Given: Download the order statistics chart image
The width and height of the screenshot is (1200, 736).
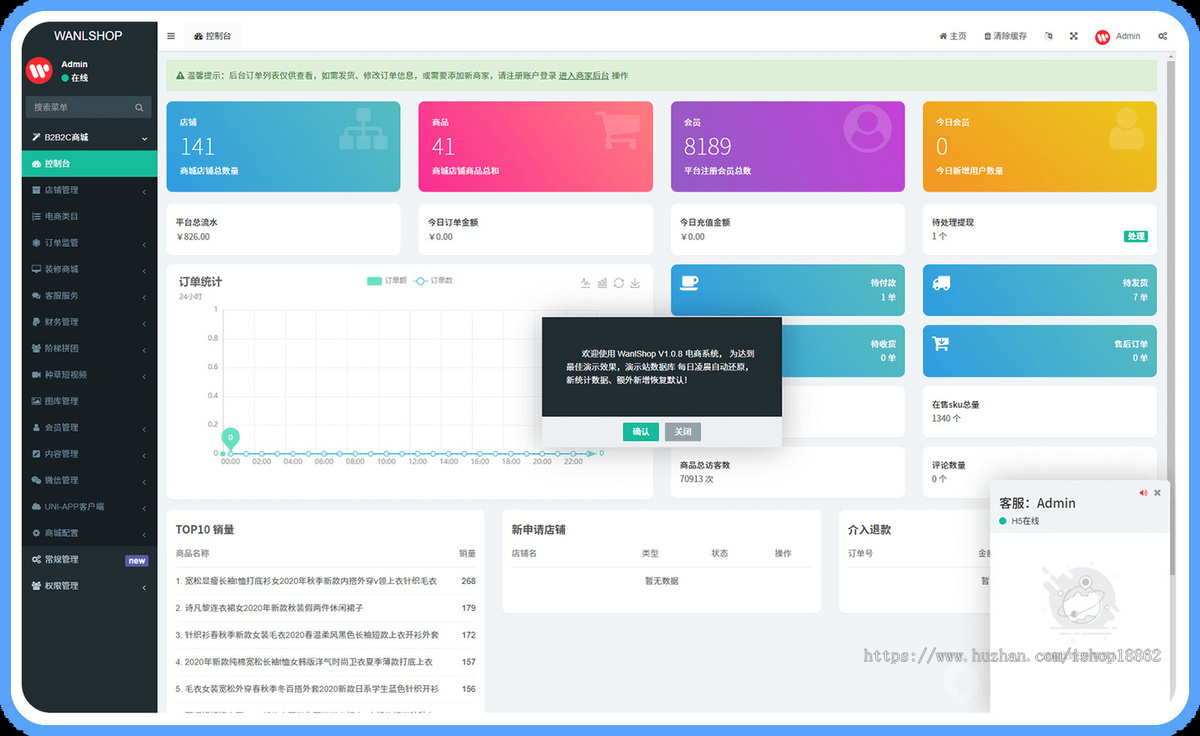Looking at the screenshot, I should tap(634, 283).
